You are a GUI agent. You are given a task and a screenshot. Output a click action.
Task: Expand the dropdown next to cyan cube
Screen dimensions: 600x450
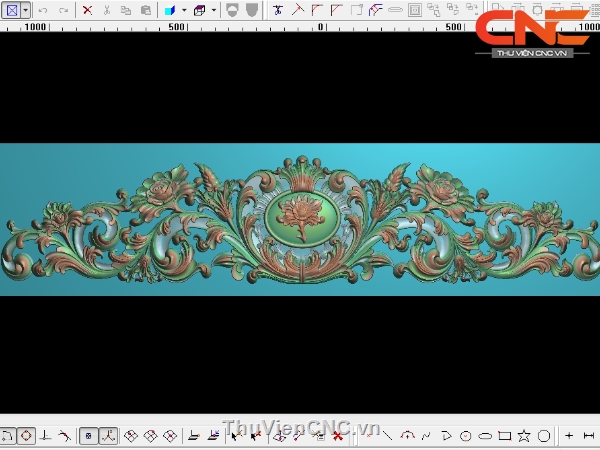tap(184, 10)
